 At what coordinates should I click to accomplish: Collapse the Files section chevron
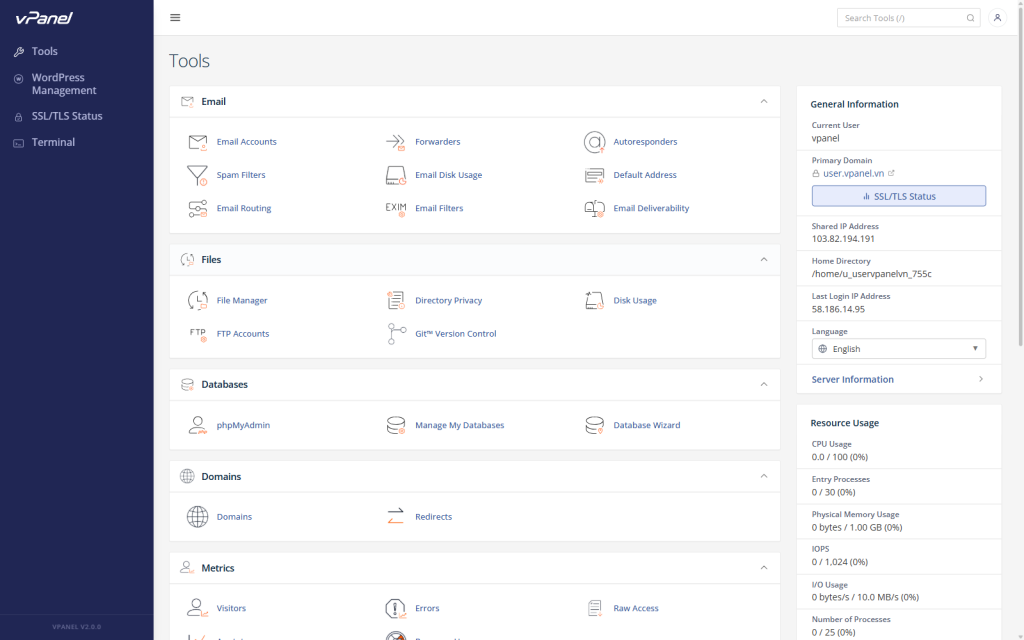(763, 259)
